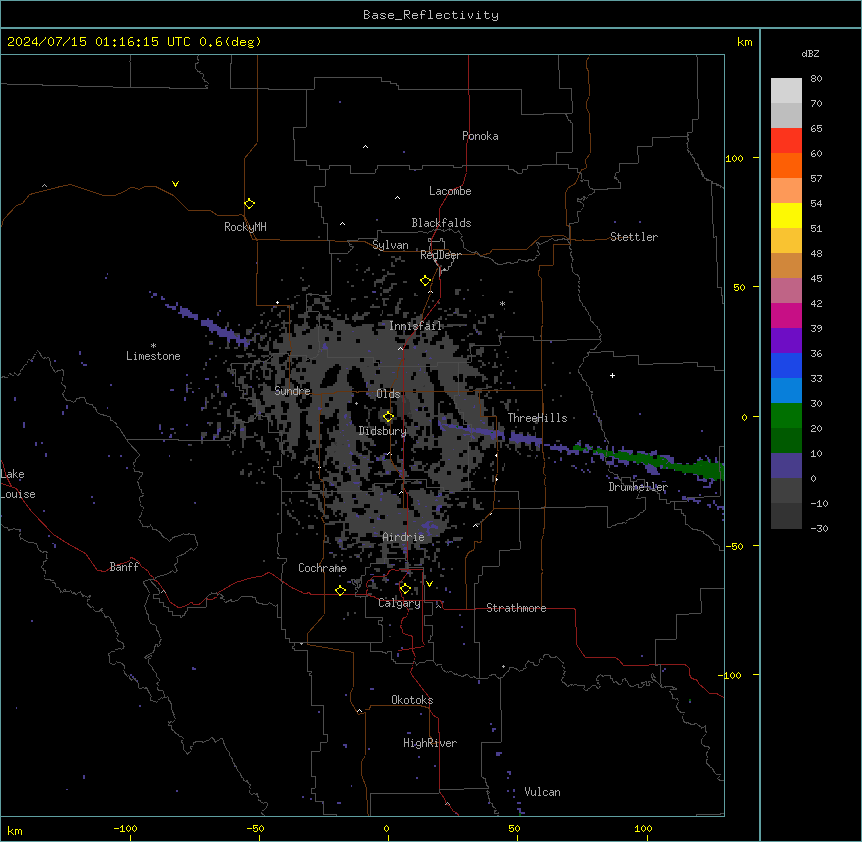This screenshot has width=862, height=842.
Task: Click the yellow diamond marker below Cochrane
Action: (x=340, y=590)
